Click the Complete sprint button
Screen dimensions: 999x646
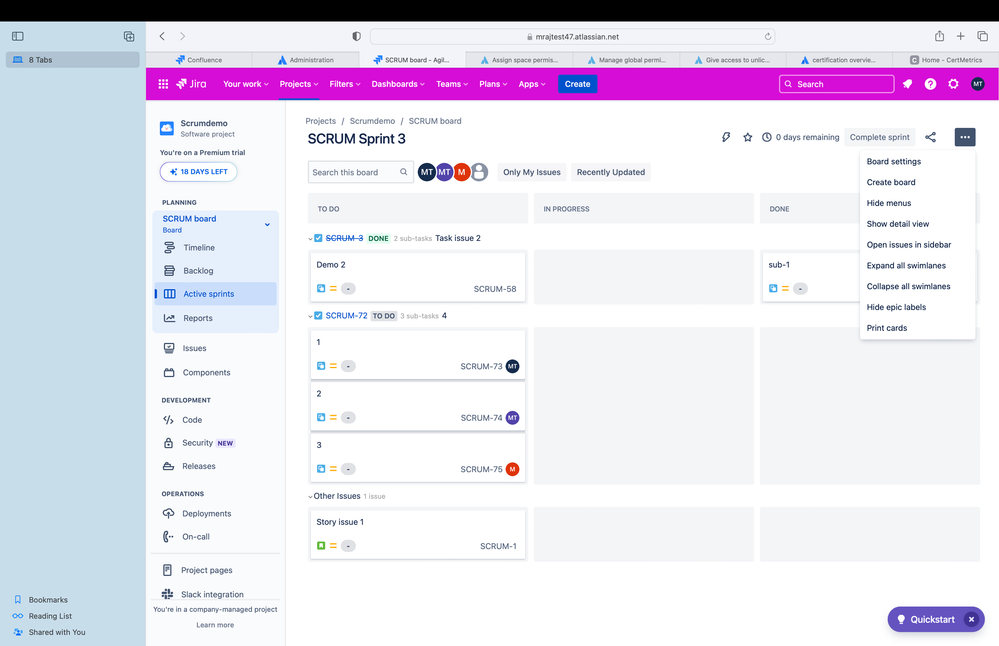(x=879, y=137)
